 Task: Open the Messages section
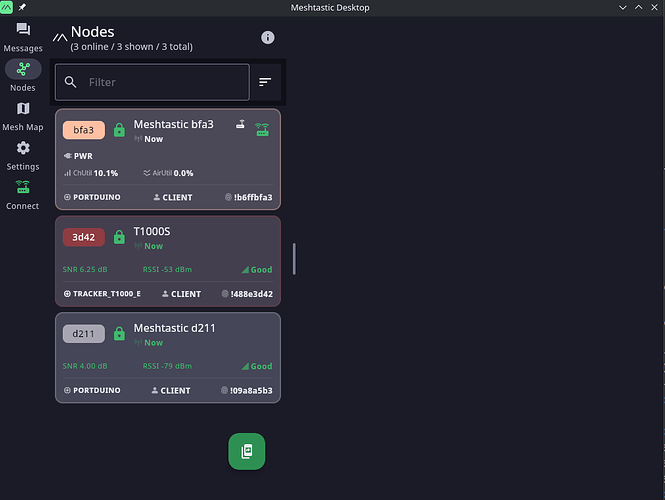click(23, 37)
